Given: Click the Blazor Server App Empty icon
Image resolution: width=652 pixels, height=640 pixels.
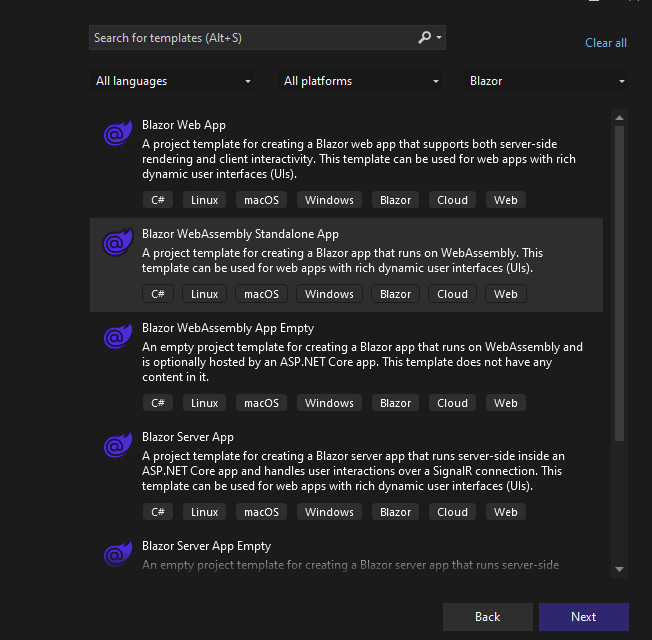Looking at the screenshot, I should point(118,554).
